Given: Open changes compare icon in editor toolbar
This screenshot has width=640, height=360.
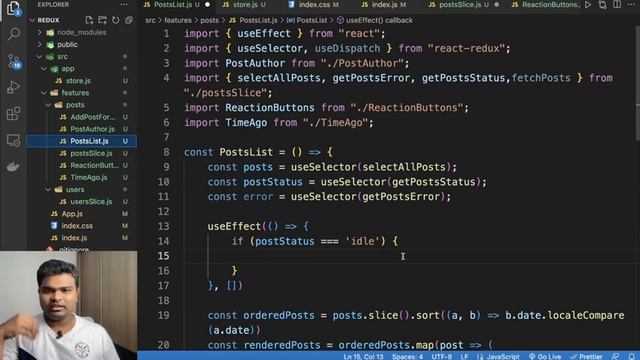Looking at the screenshot, I should [602, 5].
